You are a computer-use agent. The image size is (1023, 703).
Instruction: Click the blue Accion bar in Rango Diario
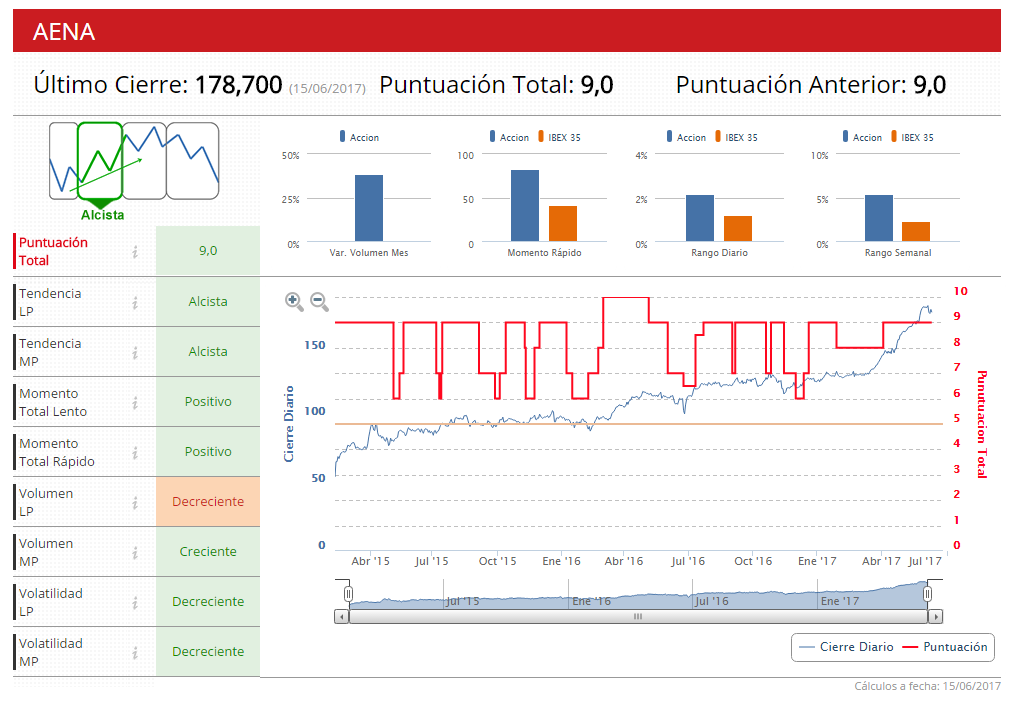[x=699, y=218]
